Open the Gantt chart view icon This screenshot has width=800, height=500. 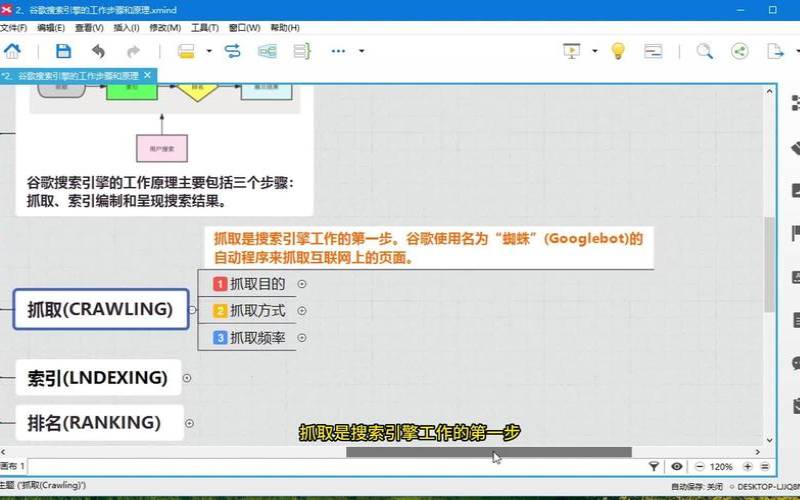(x=653, y=51)
